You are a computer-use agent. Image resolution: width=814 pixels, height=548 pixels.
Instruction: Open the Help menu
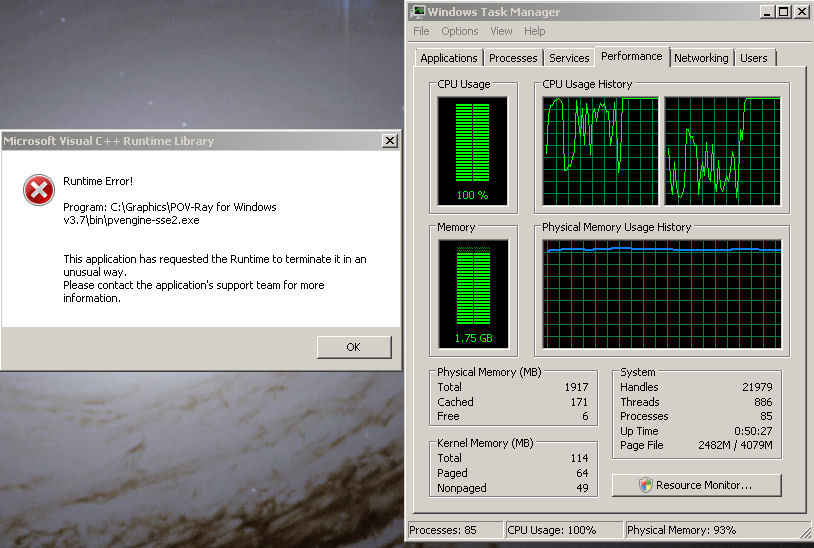pos(535,31)
